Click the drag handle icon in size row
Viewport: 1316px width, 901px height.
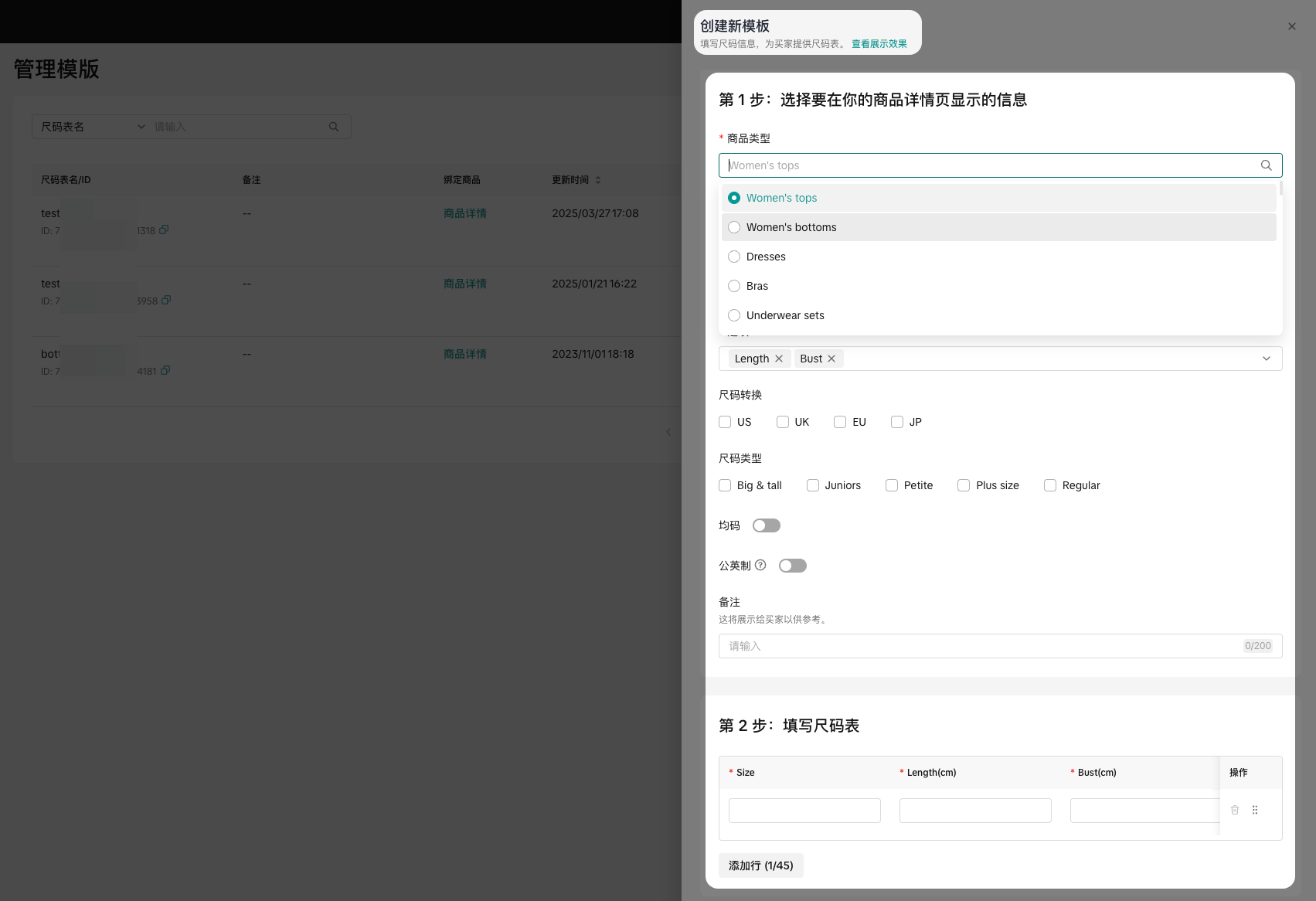pos(1255,810)
